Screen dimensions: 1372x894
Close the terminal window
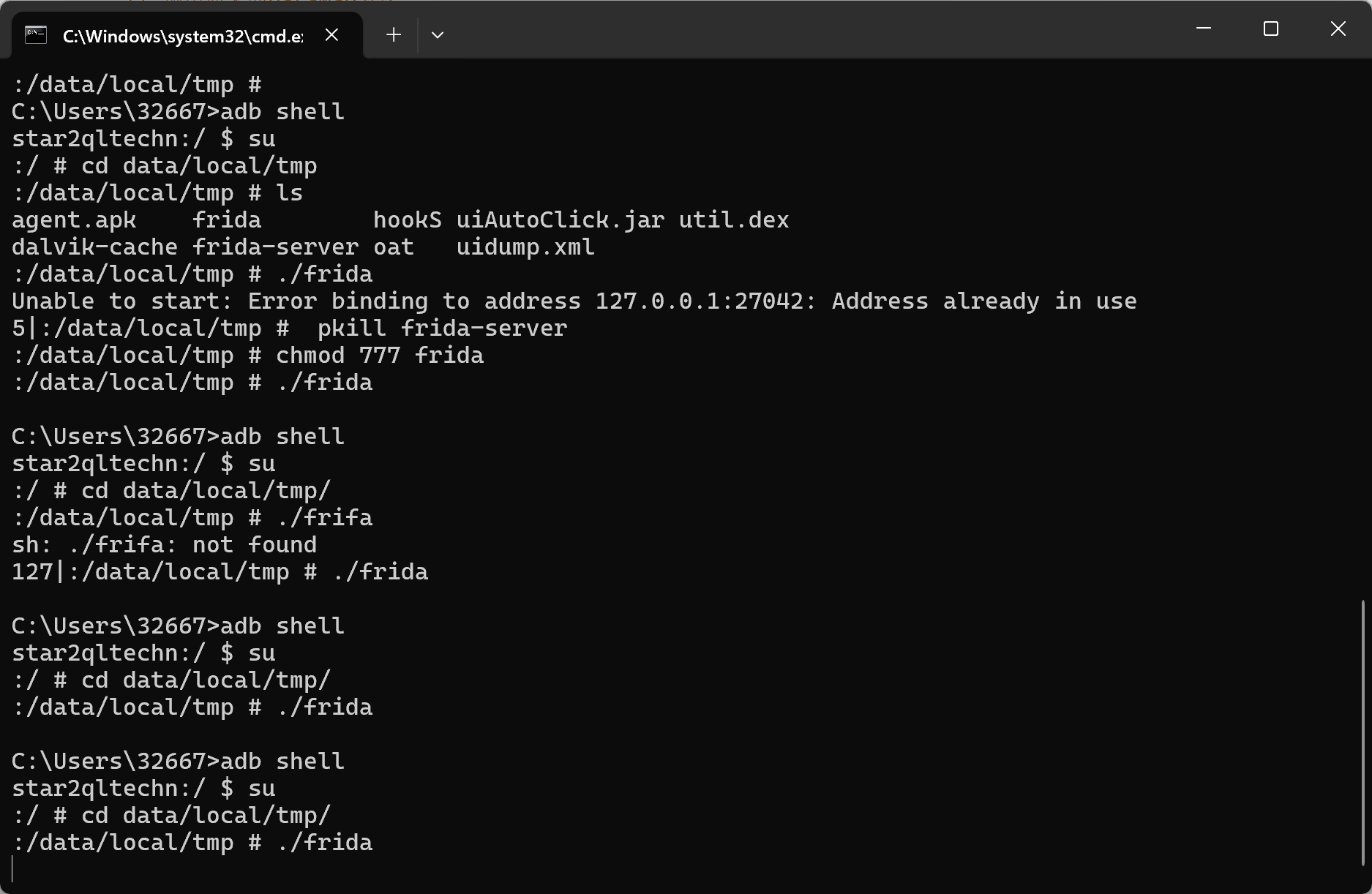pos(1338,29)
